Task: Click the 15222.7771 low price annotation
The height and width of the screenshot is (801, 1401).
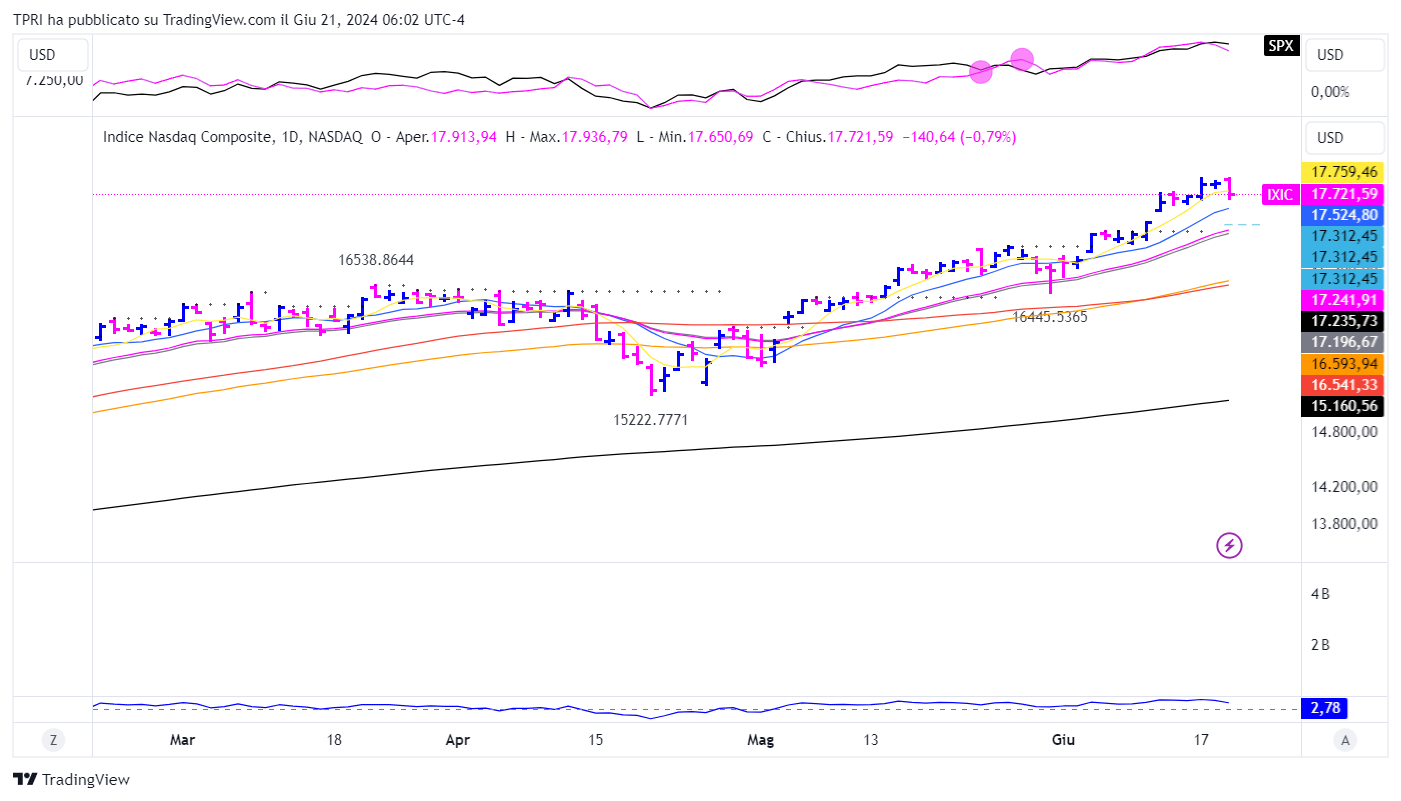Action: click(650, 420)
